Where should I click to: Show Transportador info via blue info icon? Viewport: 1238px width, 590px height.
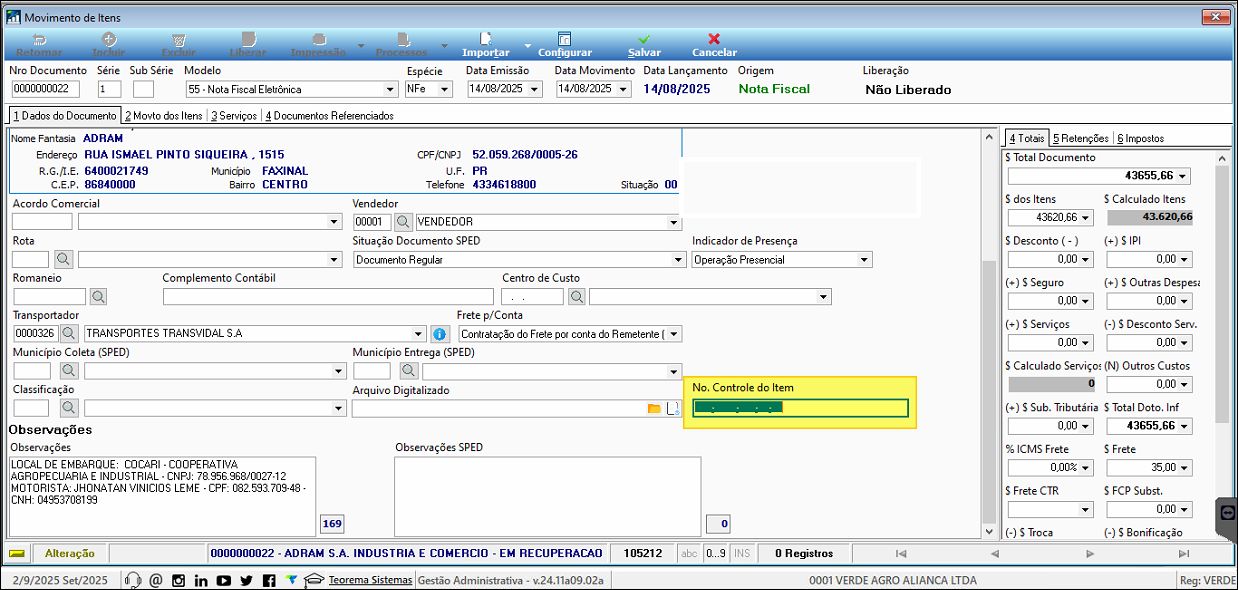pyautogui.click(x=439, y=334)
